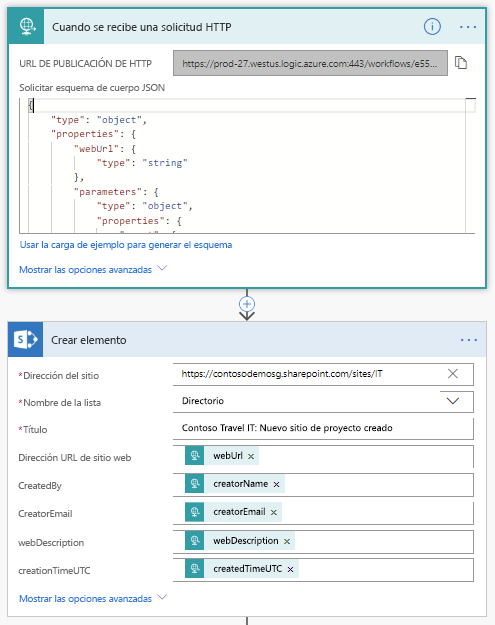Click Usar la carga de ejemplo link
Screen dimensions: 495x625
point(126,245)
